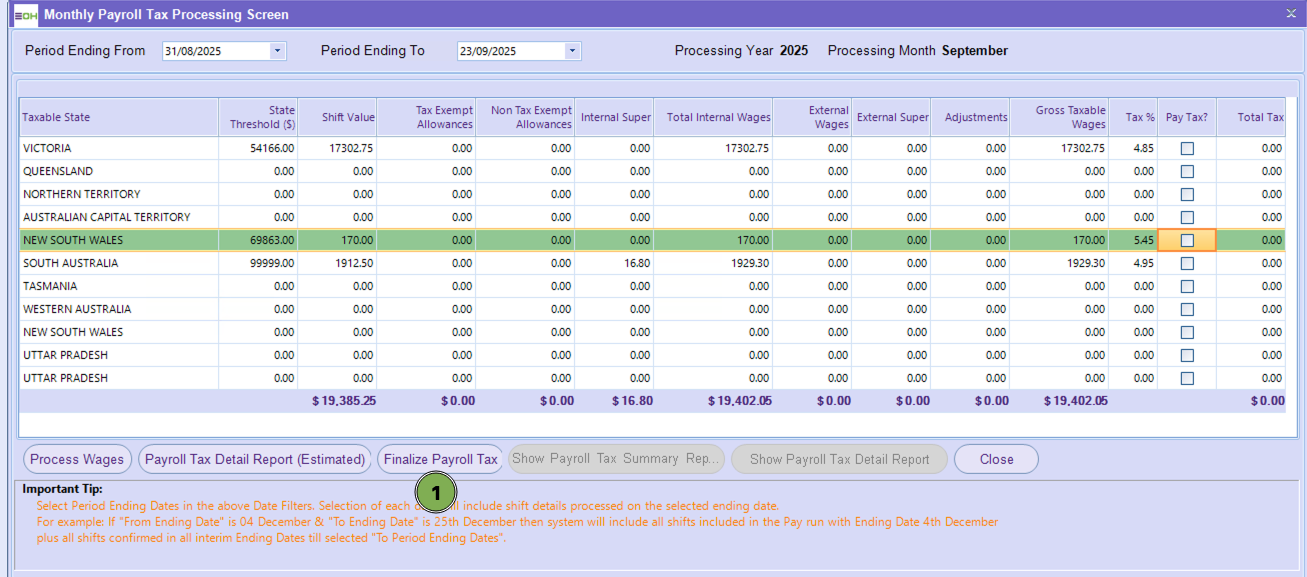Expand the Period Ending To date picker

click(572, 51)
